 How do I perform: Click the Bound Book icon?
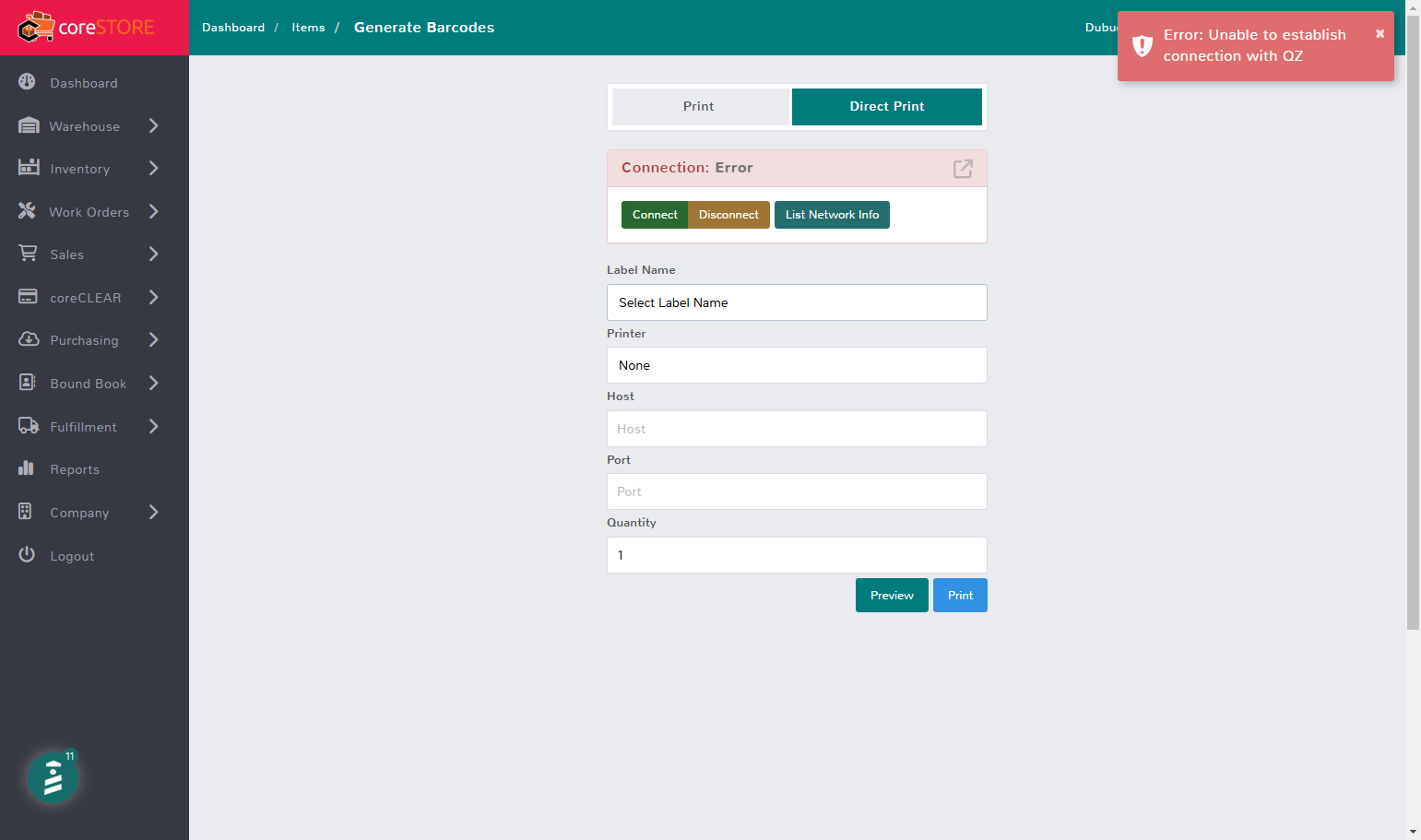point(28,383)
